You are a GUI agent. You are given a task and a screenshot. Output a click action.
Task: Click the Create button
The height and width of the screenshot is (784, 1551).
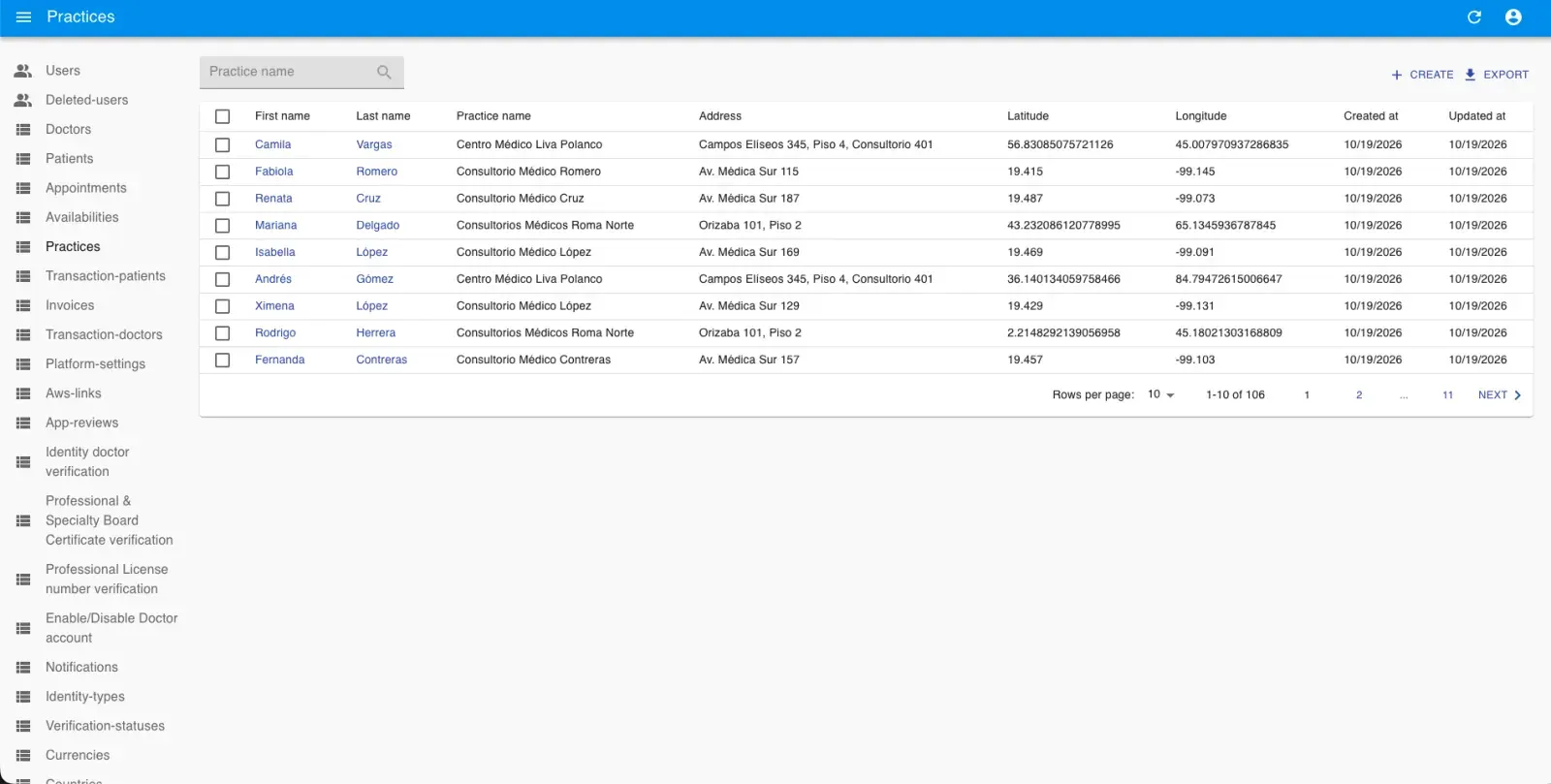(x=1422, y=75)
